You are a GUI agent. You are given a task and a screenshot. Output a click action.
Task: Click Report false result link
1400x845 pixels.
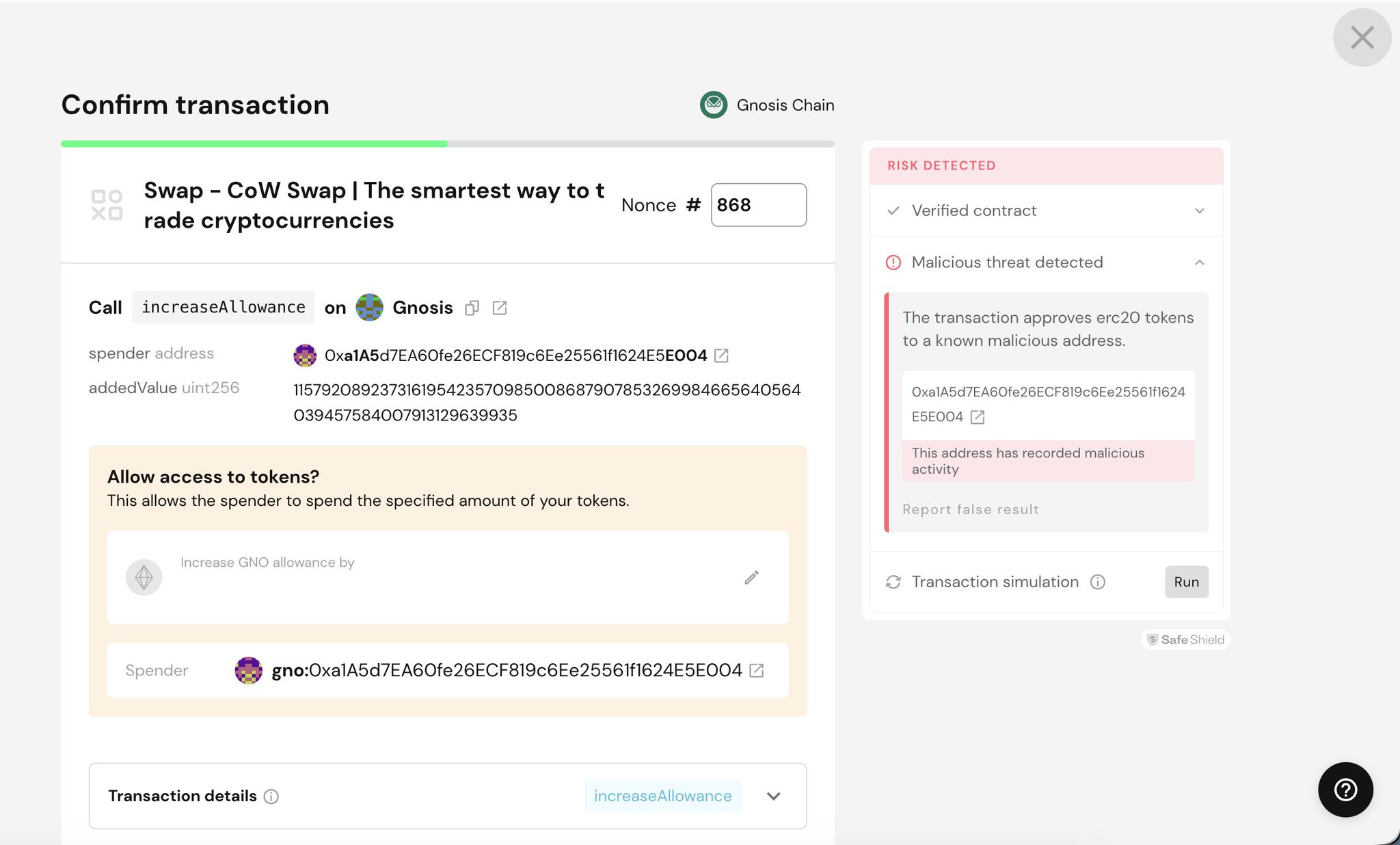click(x=971, y=509)
